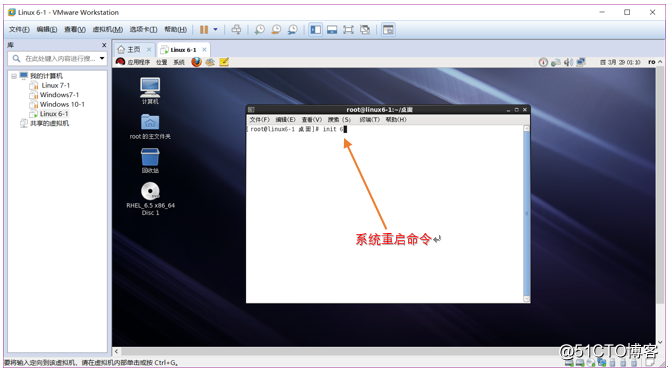Image resolution: width=668 pixels, height=370 pixels.
Task: Click the terminal command line area
Action: click(x=298, y=129)
